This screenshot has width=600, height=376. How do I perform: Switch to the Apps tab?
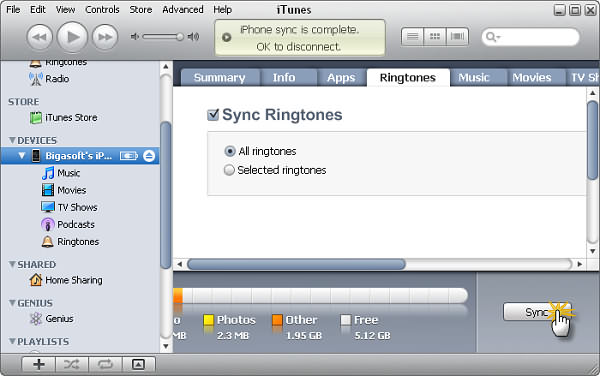pyautogui.click(x=341, y=78)
